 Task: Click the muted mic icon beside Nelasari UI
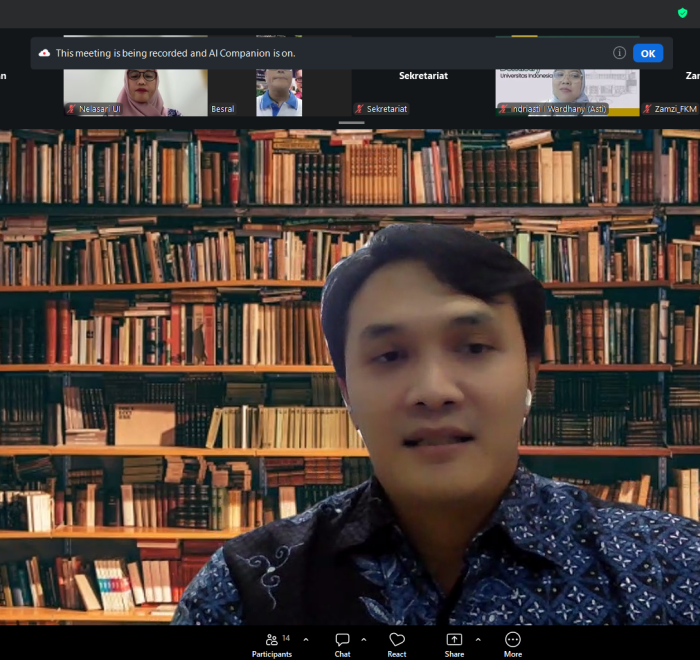pyautogui.click(x=71, y=109)
